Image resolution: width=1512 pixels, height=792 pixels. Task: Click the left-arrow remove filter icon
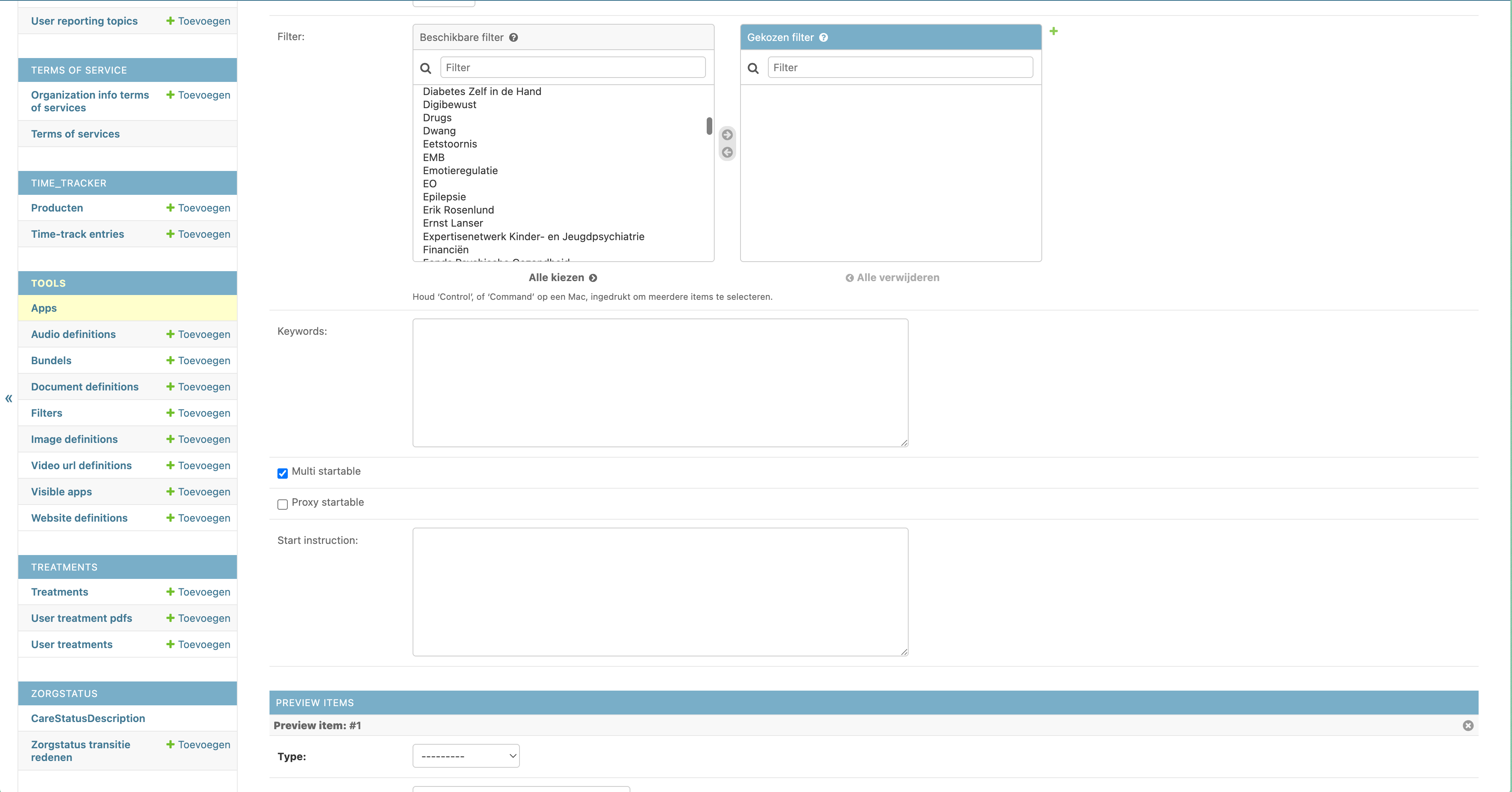click(x=727, y=153)
